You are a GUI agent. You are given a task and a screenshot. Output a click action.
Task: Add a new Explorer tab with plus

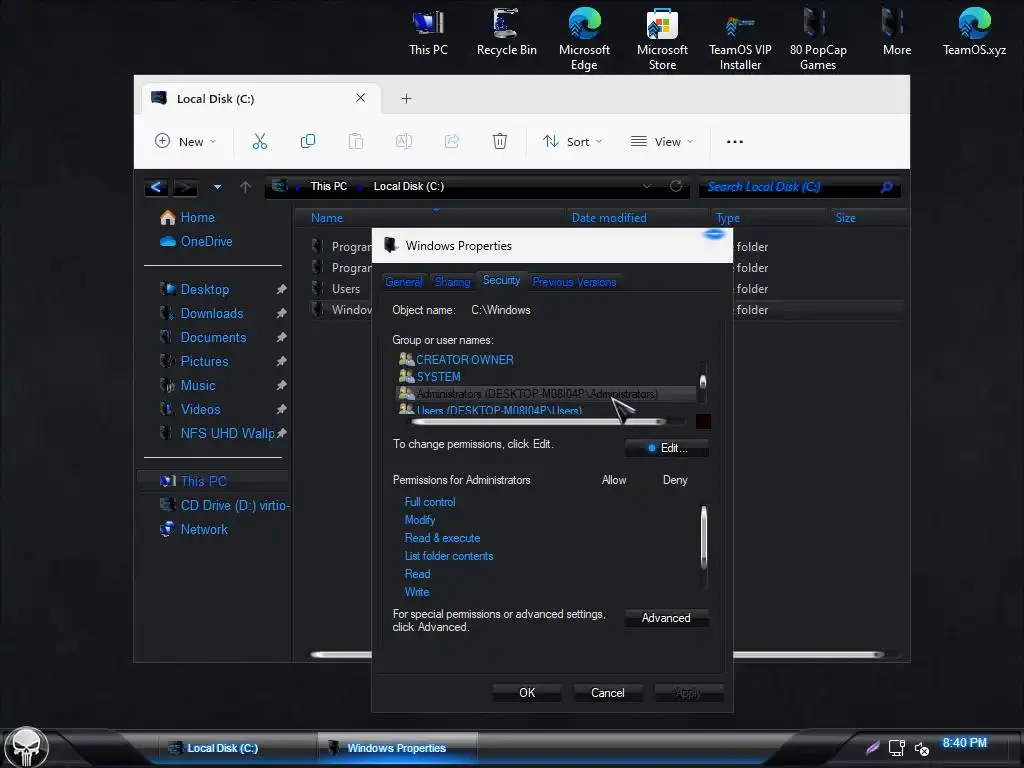tap(406, 99)
